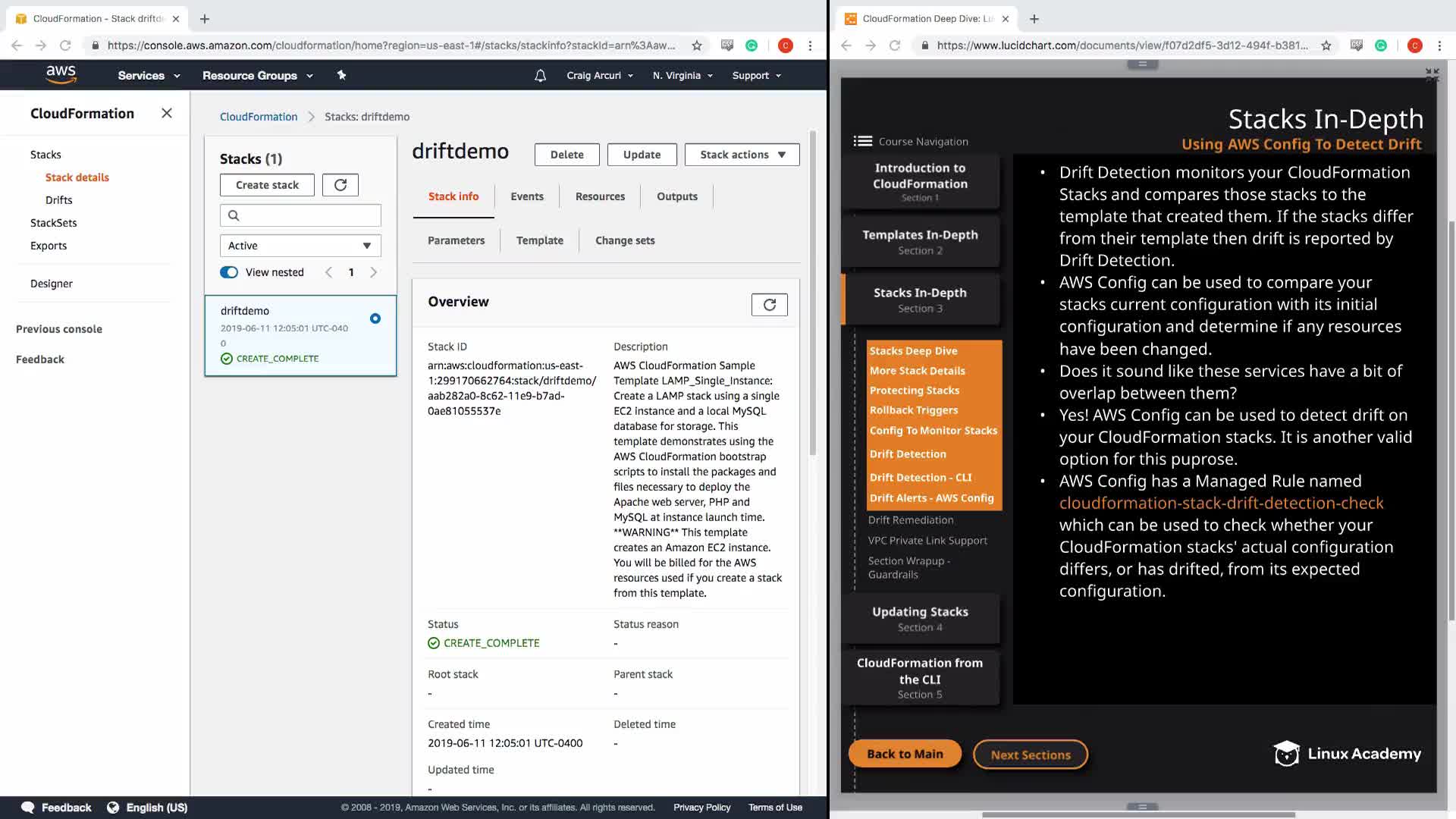Click the stacks search input field
The height and width of the screenshot is (819, 1456).
pyautogui.click(x=300, y=215)
